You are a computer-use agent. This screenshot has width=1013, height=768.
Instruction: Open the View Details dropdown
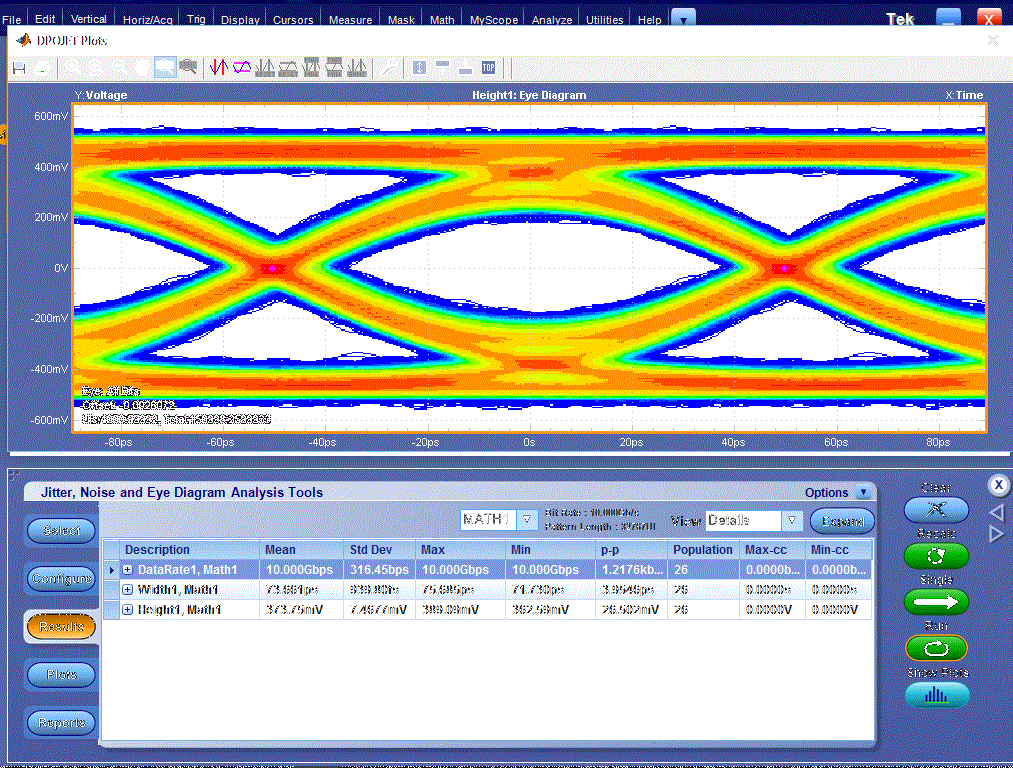(791, 521)
